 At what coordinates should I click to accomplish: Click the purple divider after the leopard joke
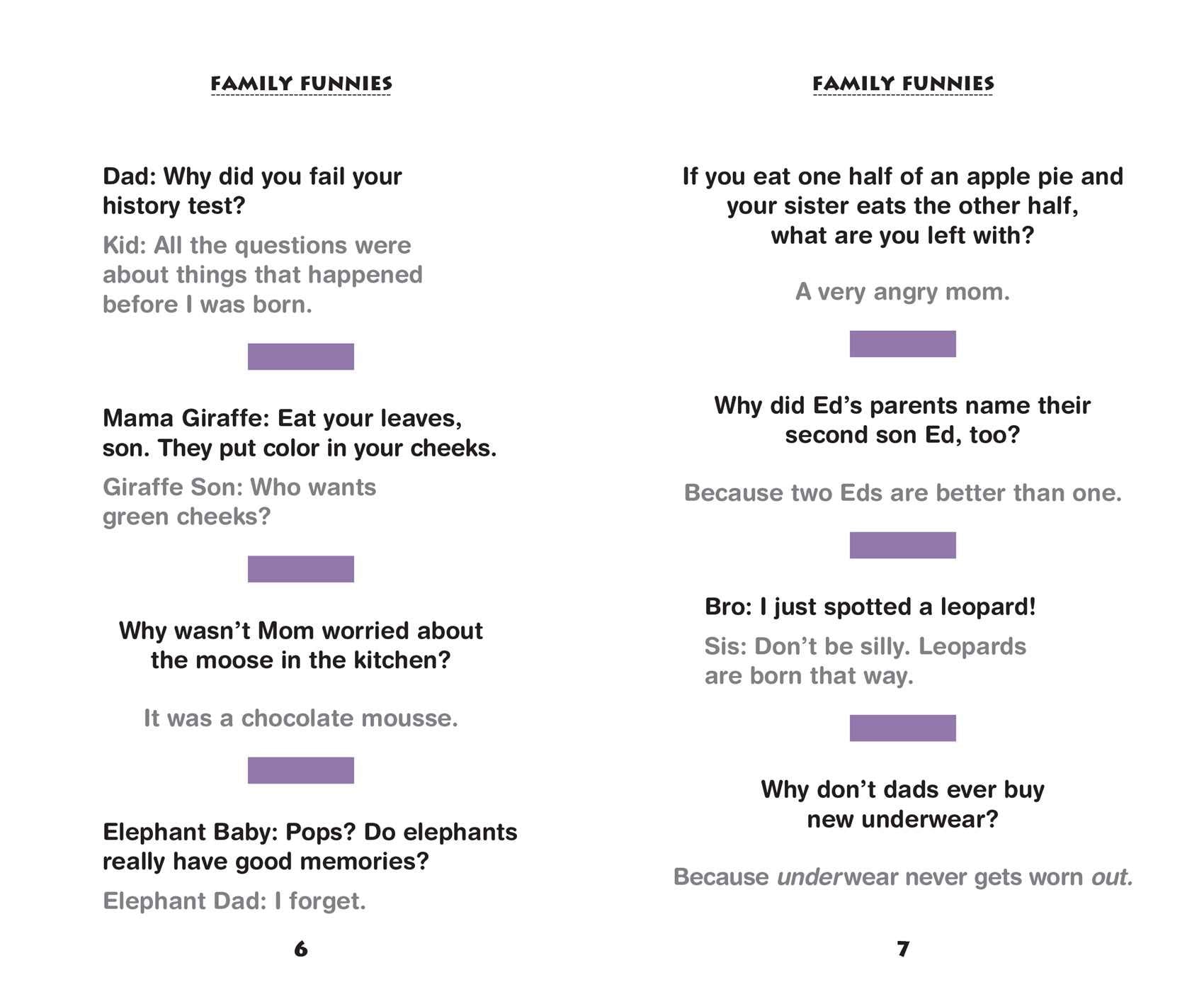point(903,728)
